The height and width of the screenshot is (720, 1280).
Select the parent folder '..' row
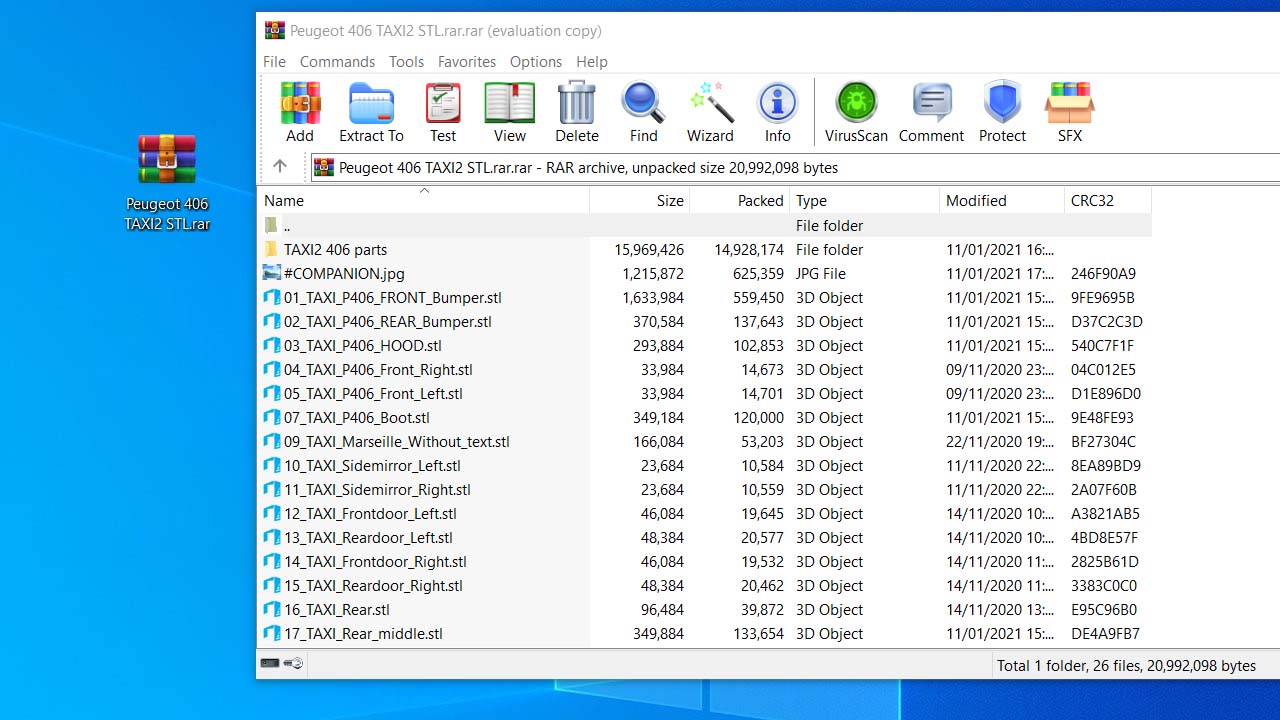tap(705, 225)
